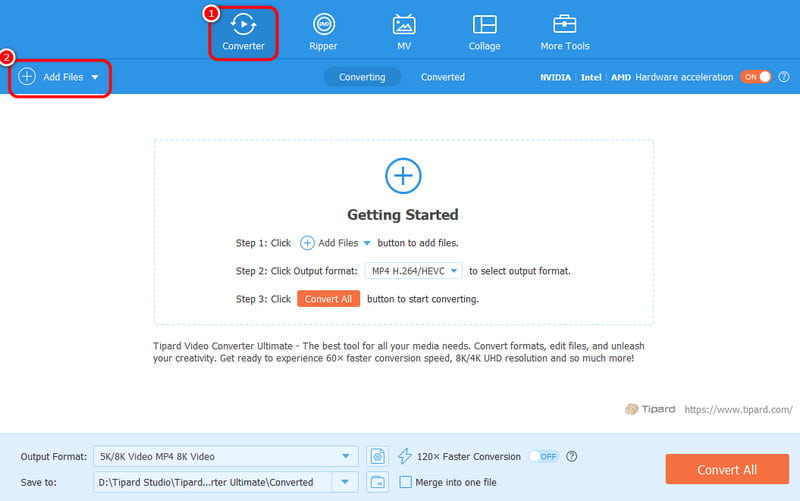Screen dimensions: 800x501
Task: Click the NVIDIA label
Action: 555,78
